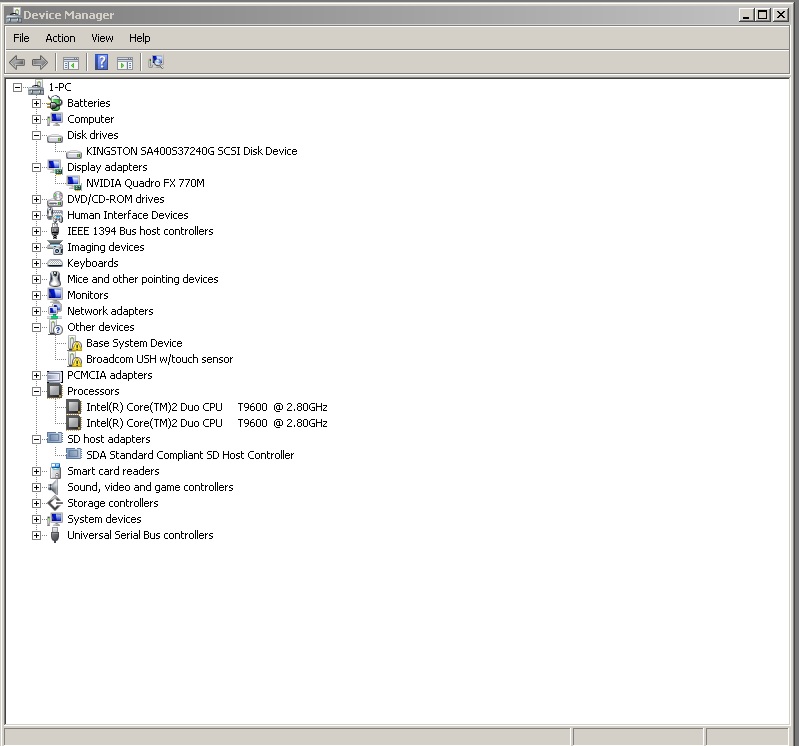Click the Imaging devices camera icon
799x746 pixels.
pyautogui.click(x=55, y=247)
